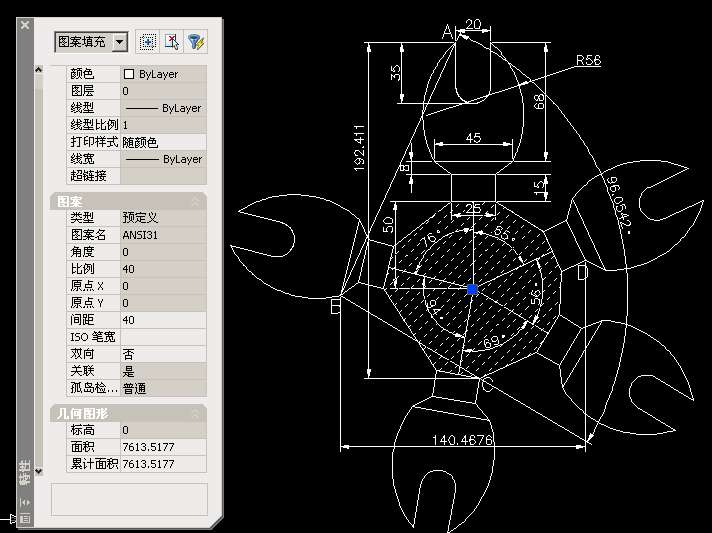Open Quick Select funnel icon

click(x=196, y=42)
